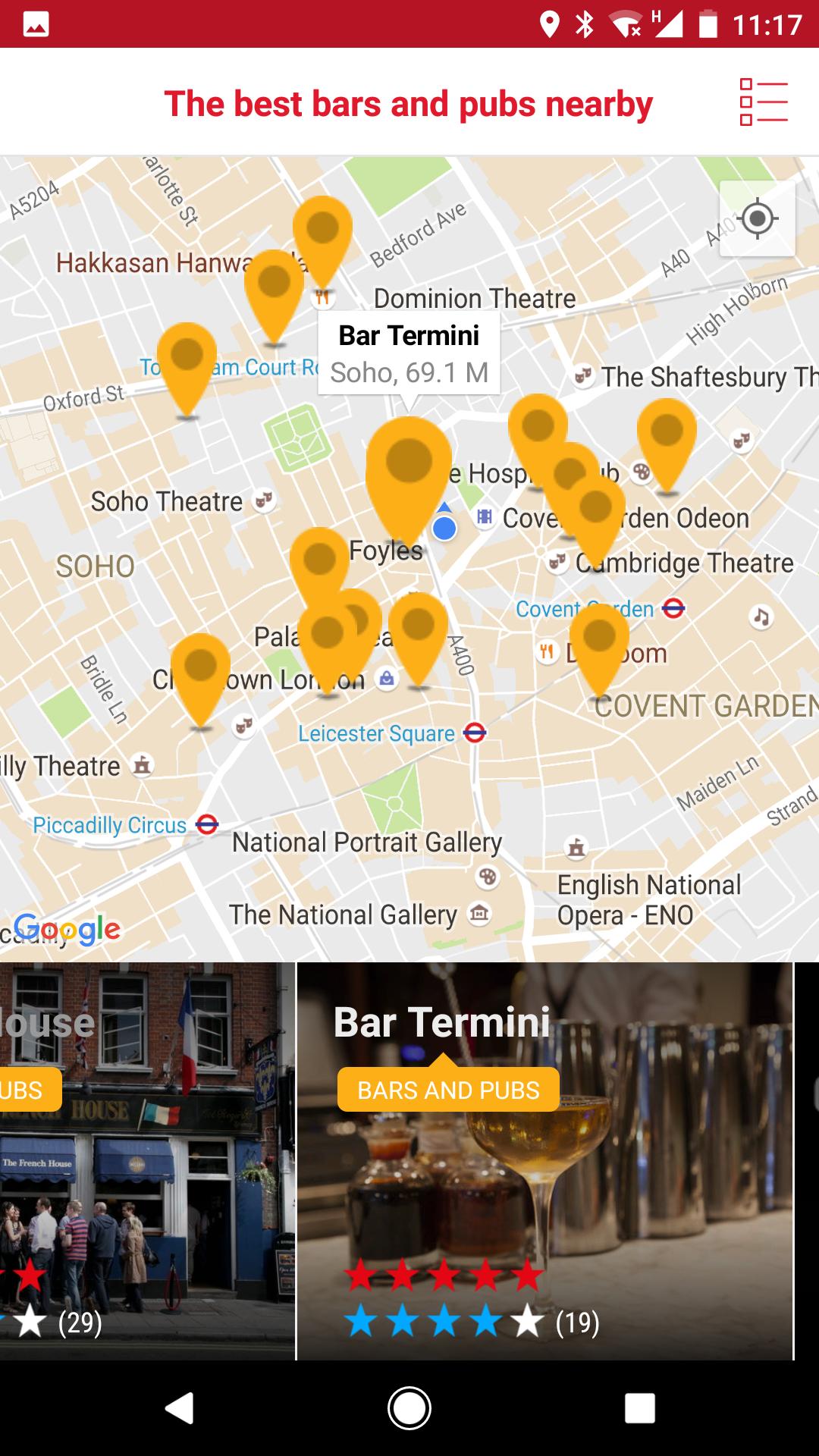Open the French House venue card

pos(147,1161)
